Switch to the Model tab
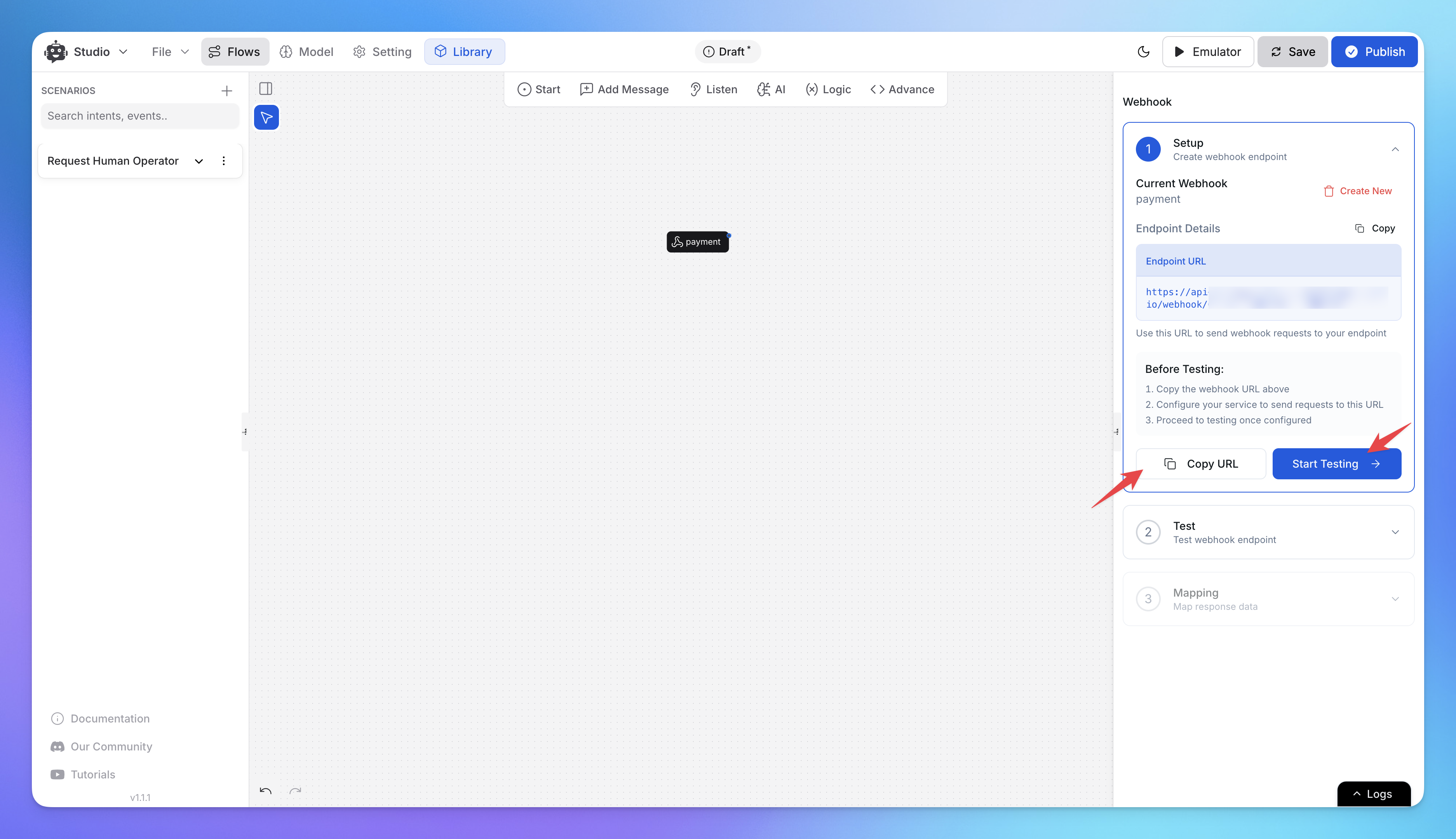This screenshot has width=1456, height=839. 307,52
